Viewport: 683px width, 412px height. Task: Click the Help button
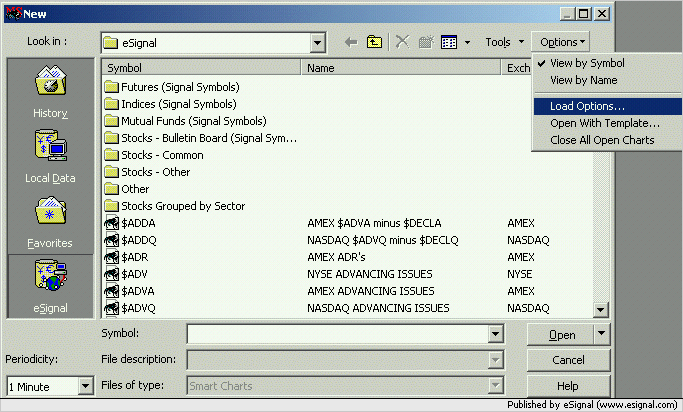coord(568,386)
